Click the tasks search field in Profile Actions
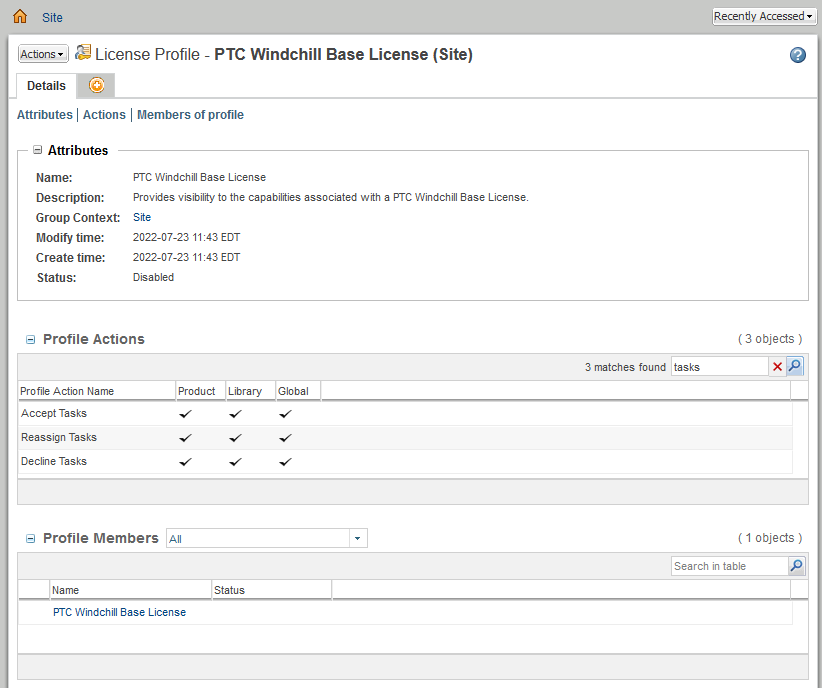 719,367
